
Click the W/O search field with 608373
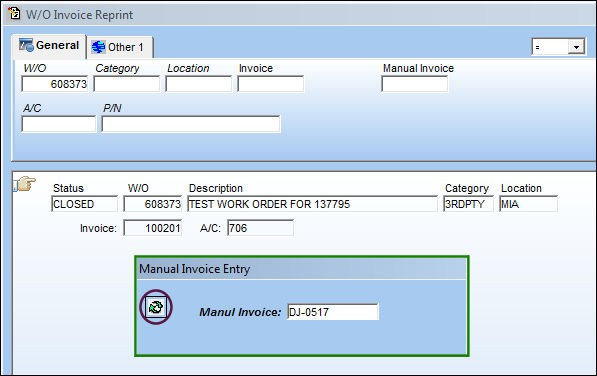coord(55,84)
